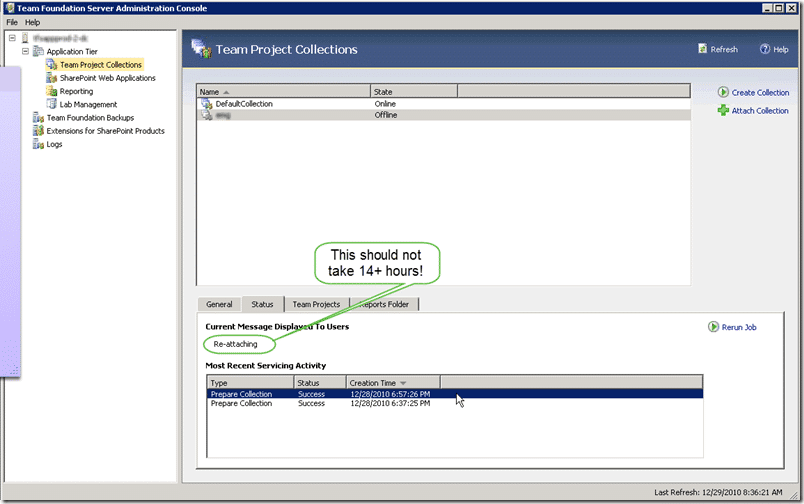Click the Help question mark icon
Screen dimensions: 804x504
click(x=765, y=49)
